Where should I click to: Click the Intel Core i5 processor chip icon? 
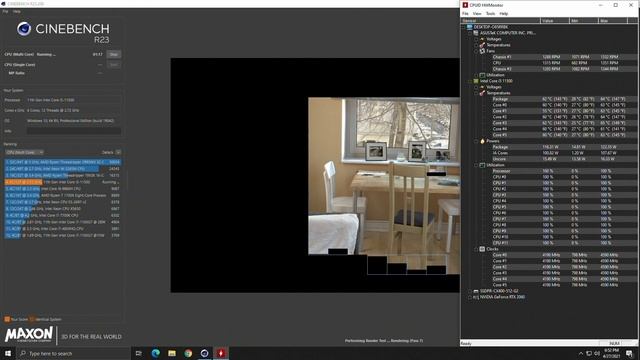476,81
